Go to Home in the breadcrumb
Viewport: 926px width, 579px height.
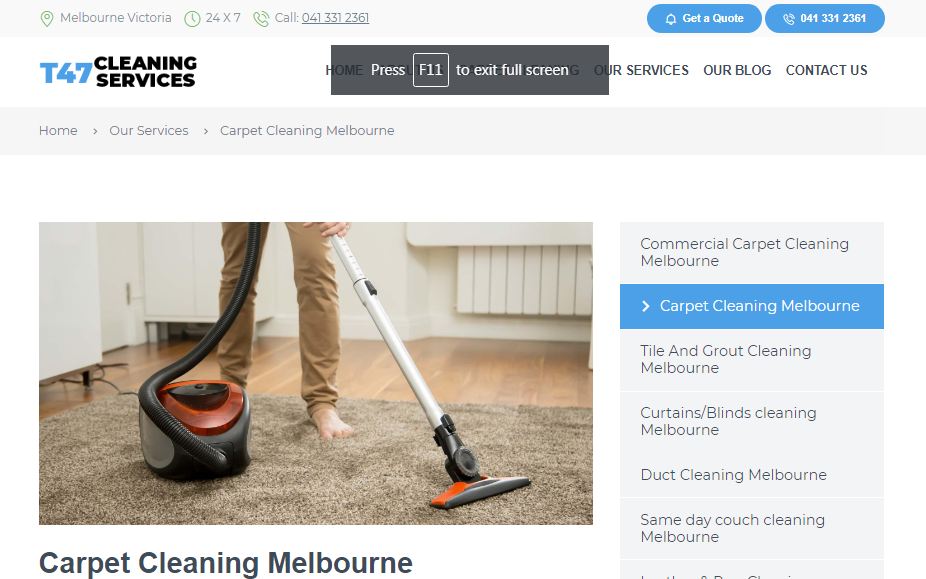(x=58, y=131)
